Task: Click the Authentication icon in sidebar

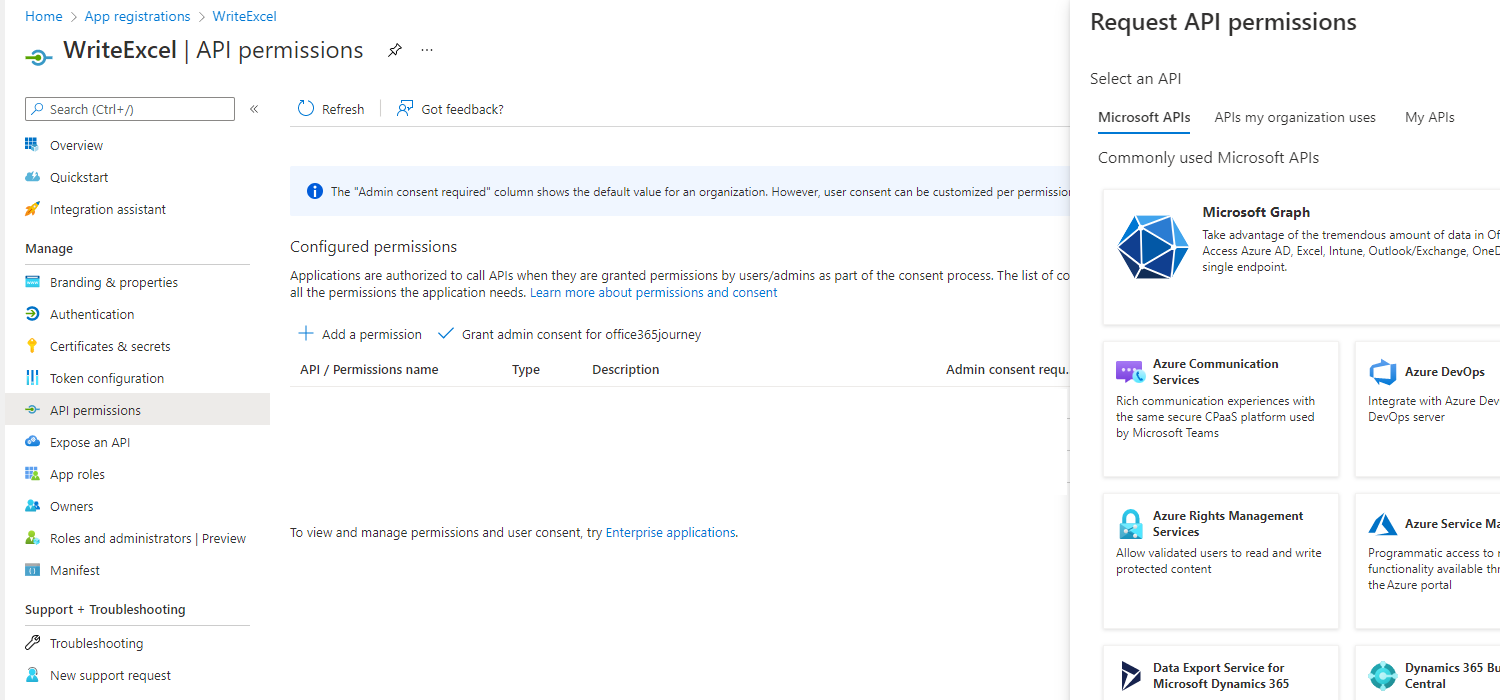Action: pyautogui.click(x=32, y=314)
